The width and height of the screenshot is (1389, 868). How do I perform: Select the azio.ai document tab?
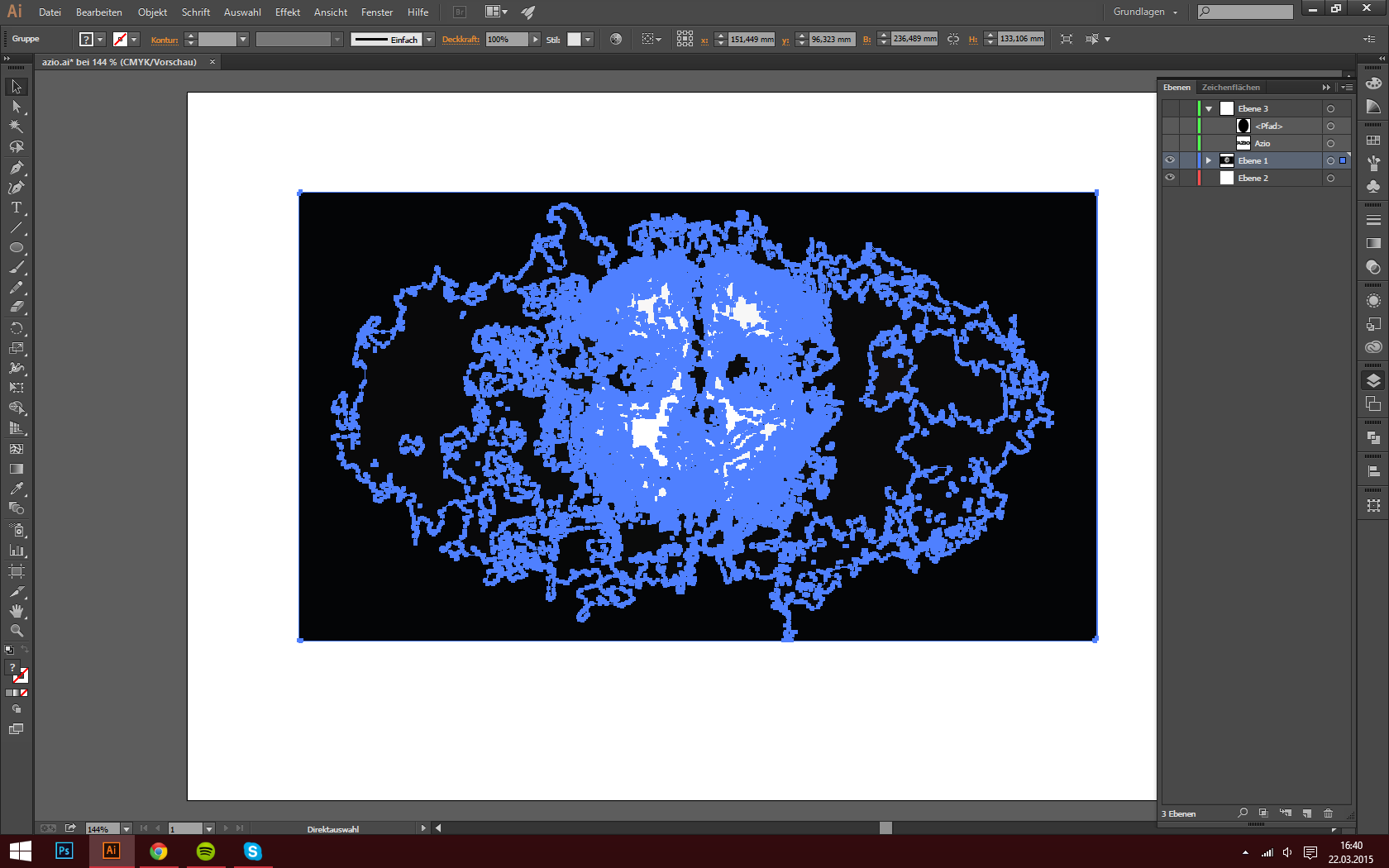[x=120, y=62]
